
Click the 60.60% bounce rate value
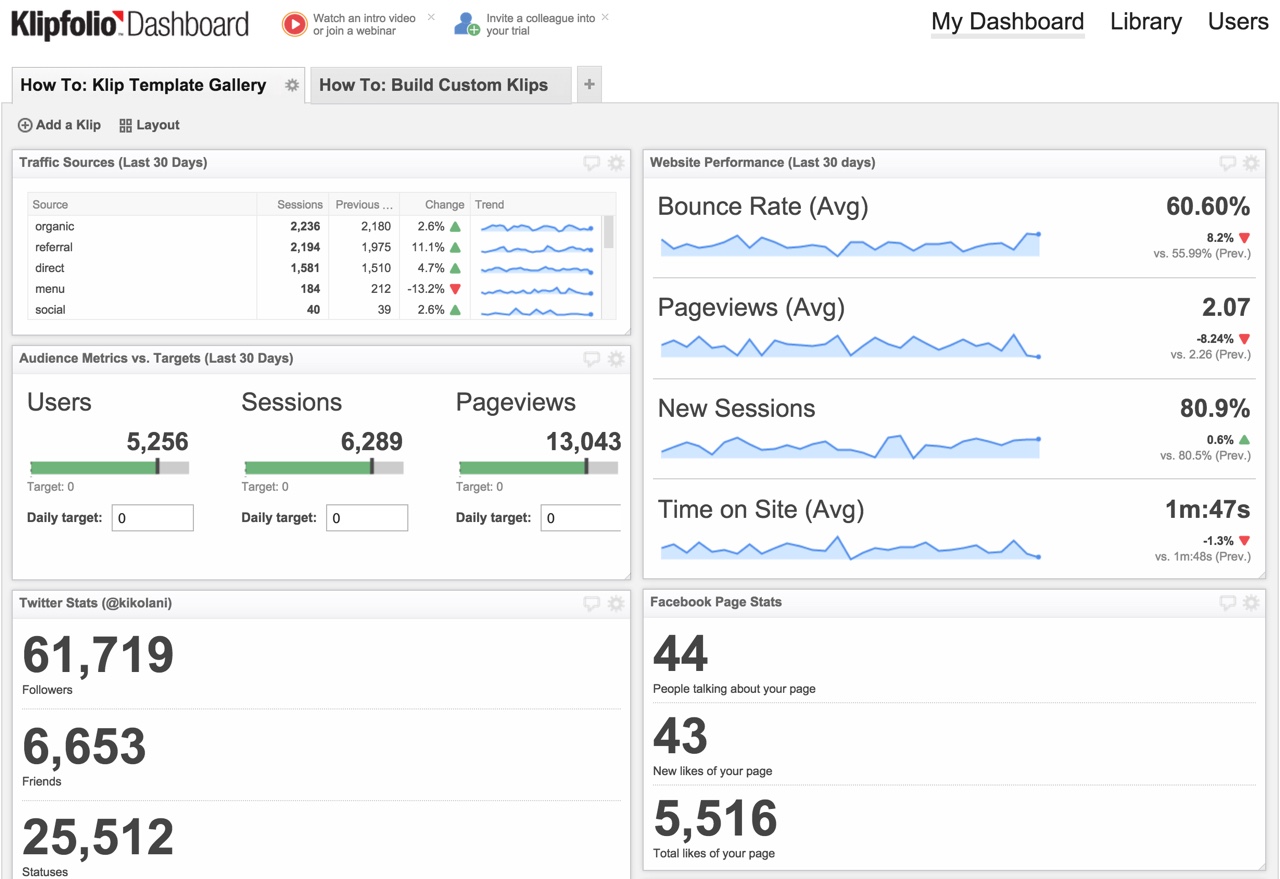pyautogui.click(x=1208, y=207)
